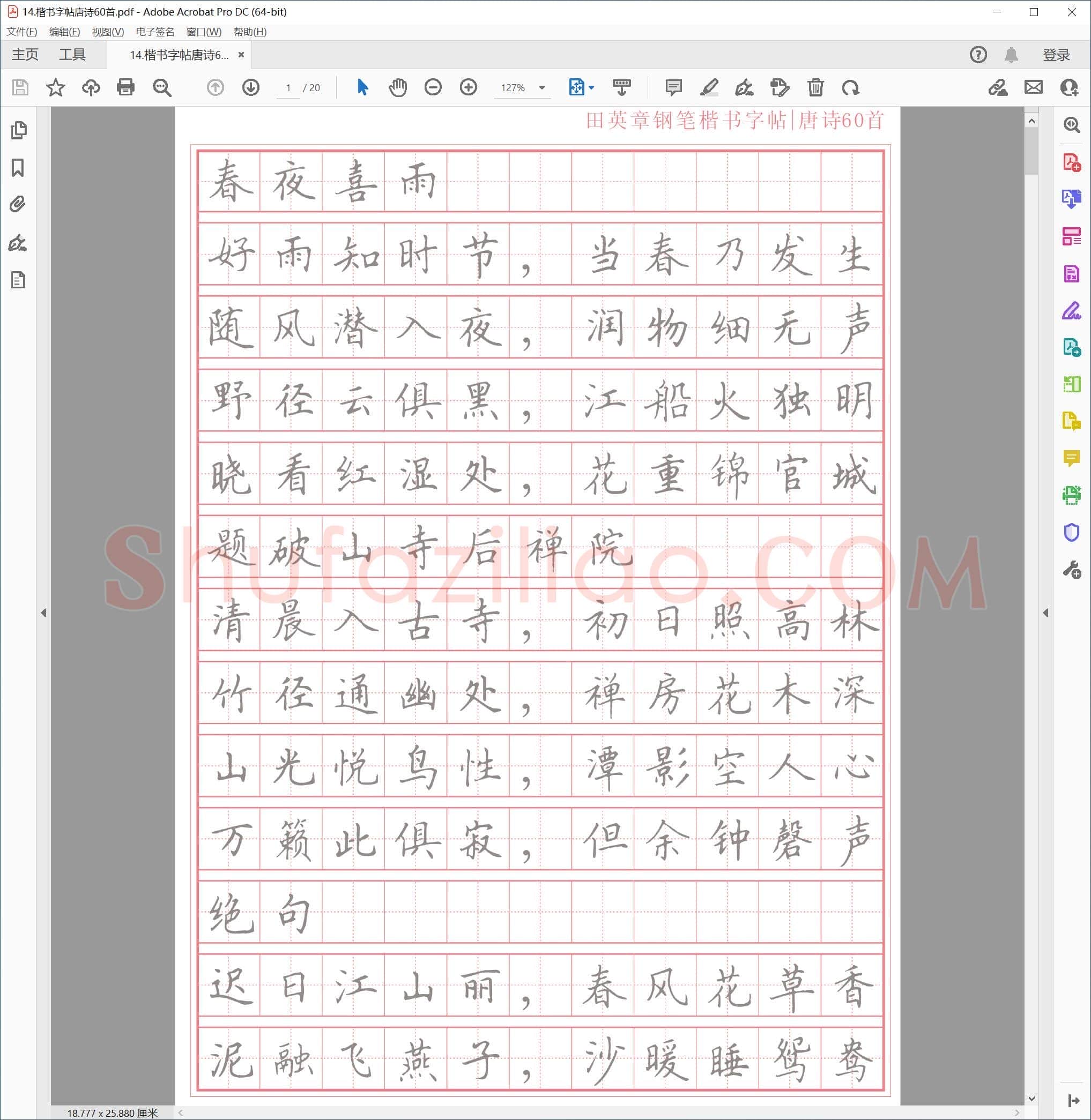Print the document
Image resolution: width=1091 pixels, height=1120 pixels.
click(125, 88)
